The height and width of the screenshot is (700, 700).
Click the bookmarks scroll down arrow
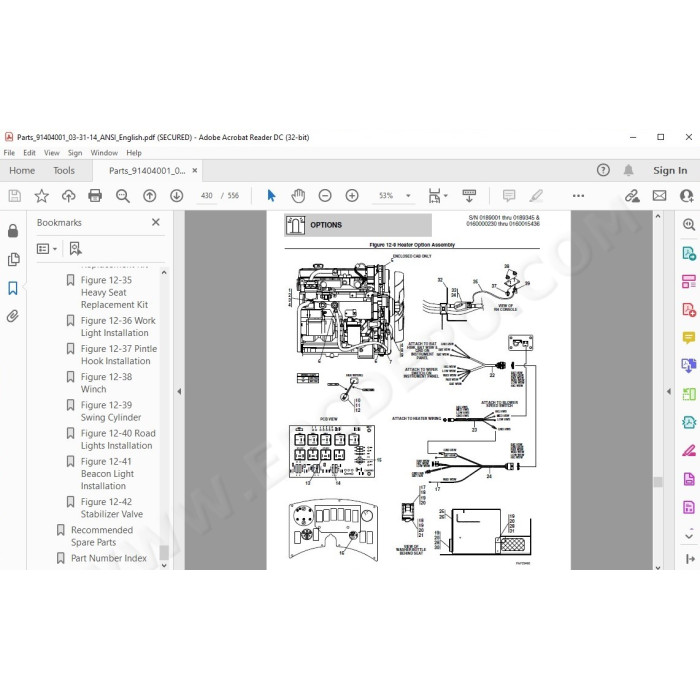click(164, 565)
